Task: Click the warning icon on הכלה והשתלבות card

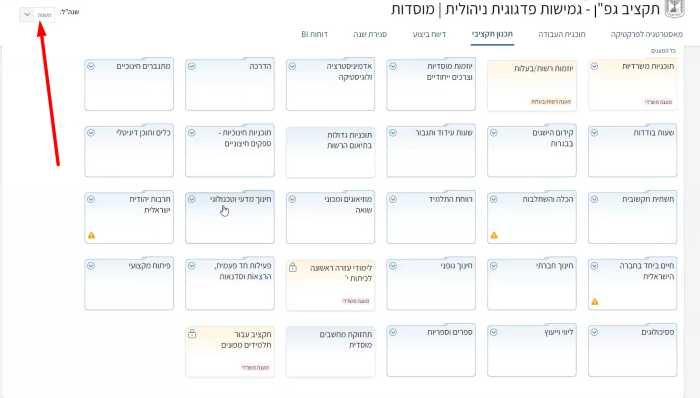Action: point(494,235)
